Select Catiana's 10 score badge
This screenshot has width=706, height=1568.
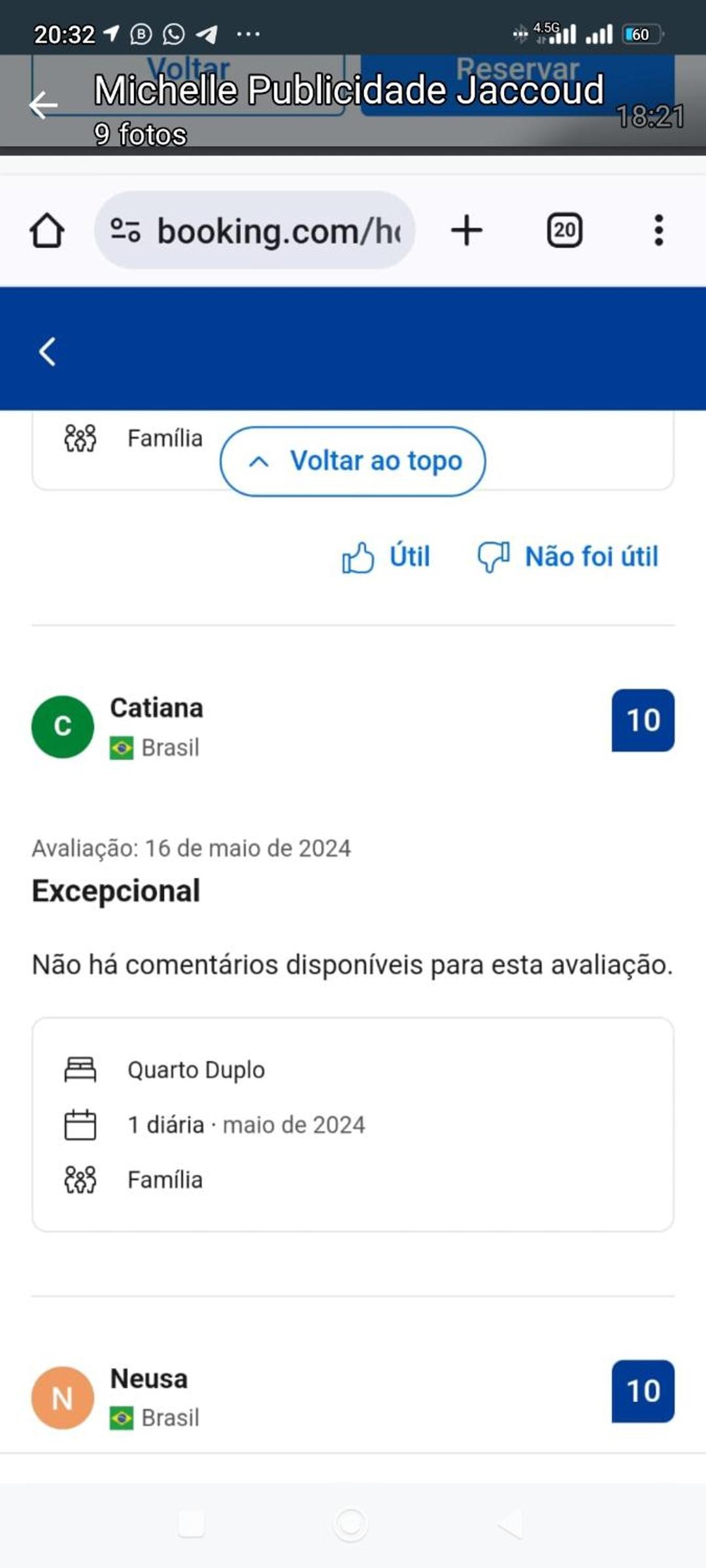pyautogui.click(x=643, y=720)
